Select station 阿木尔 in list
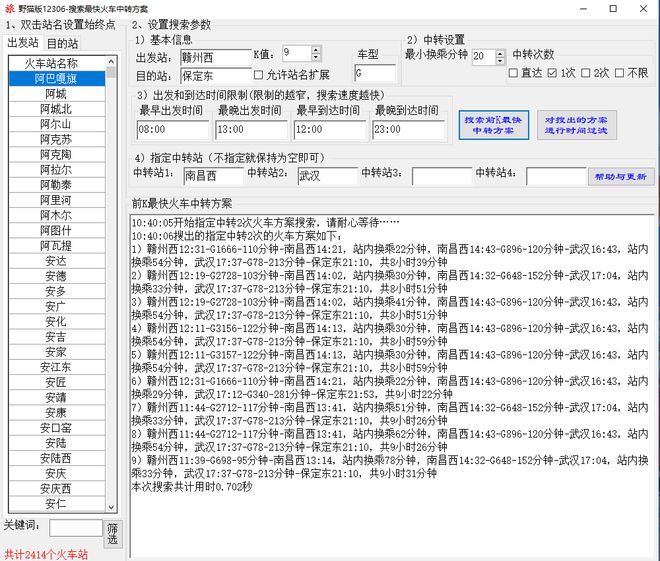Image resolution: width=660 pixels, height=561 pixels. point(57,215)
